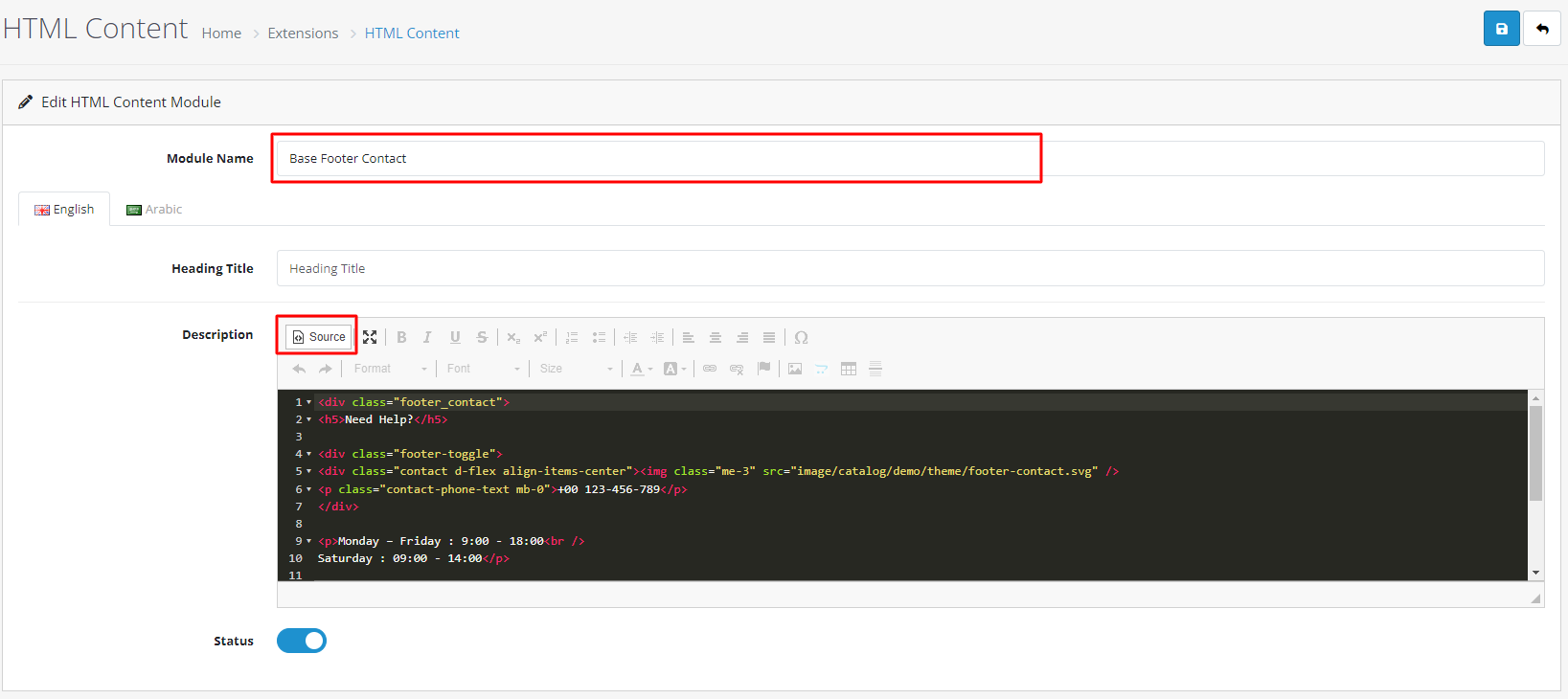The image size is (1568, 699).
Task: Open the Font dropdown
Action: coord(483,369)
